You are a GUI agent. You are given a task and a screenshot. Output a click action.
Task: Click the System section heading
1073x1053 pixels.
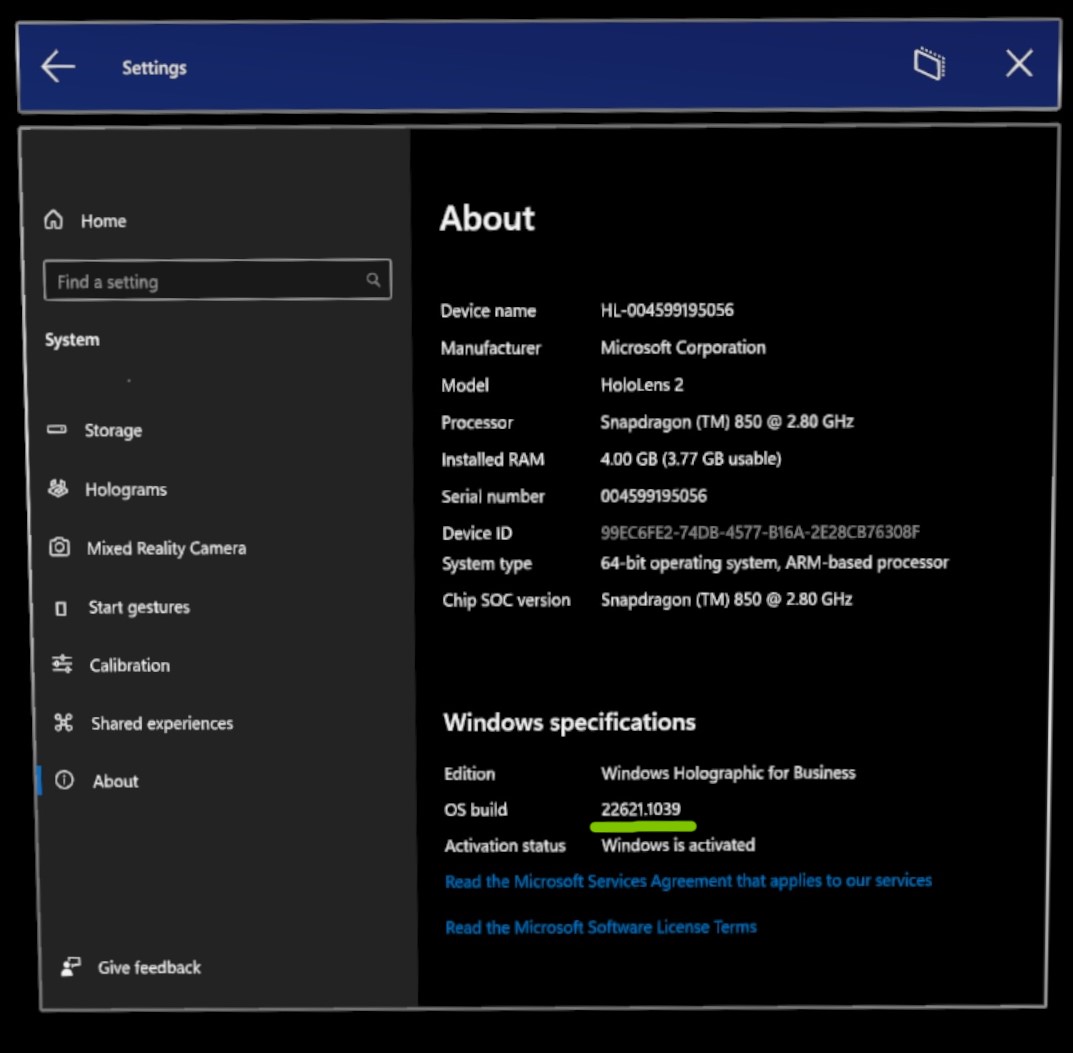(71, 339)
